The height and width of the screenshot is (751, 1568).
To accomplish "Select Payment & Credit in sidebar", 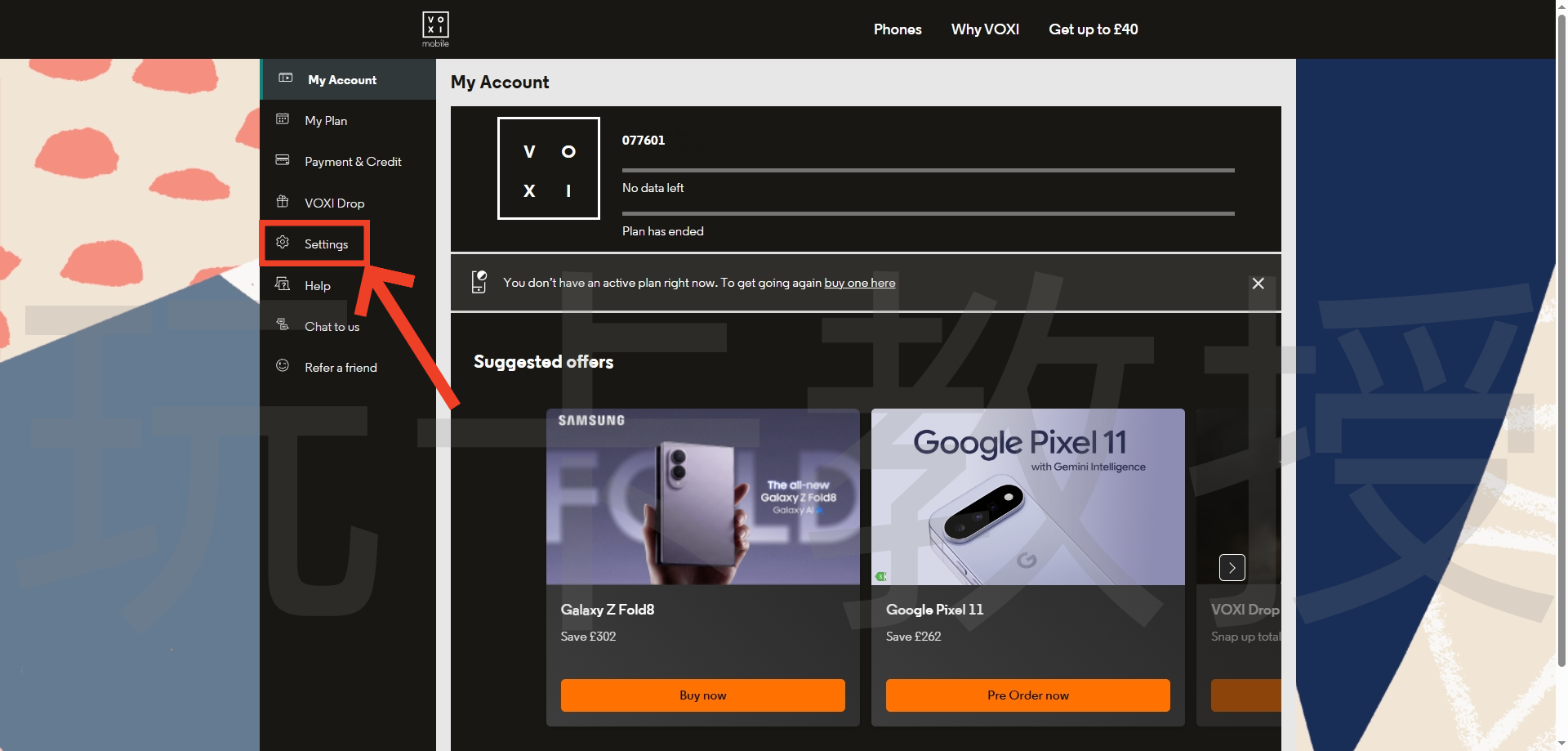I will (348, 162).
